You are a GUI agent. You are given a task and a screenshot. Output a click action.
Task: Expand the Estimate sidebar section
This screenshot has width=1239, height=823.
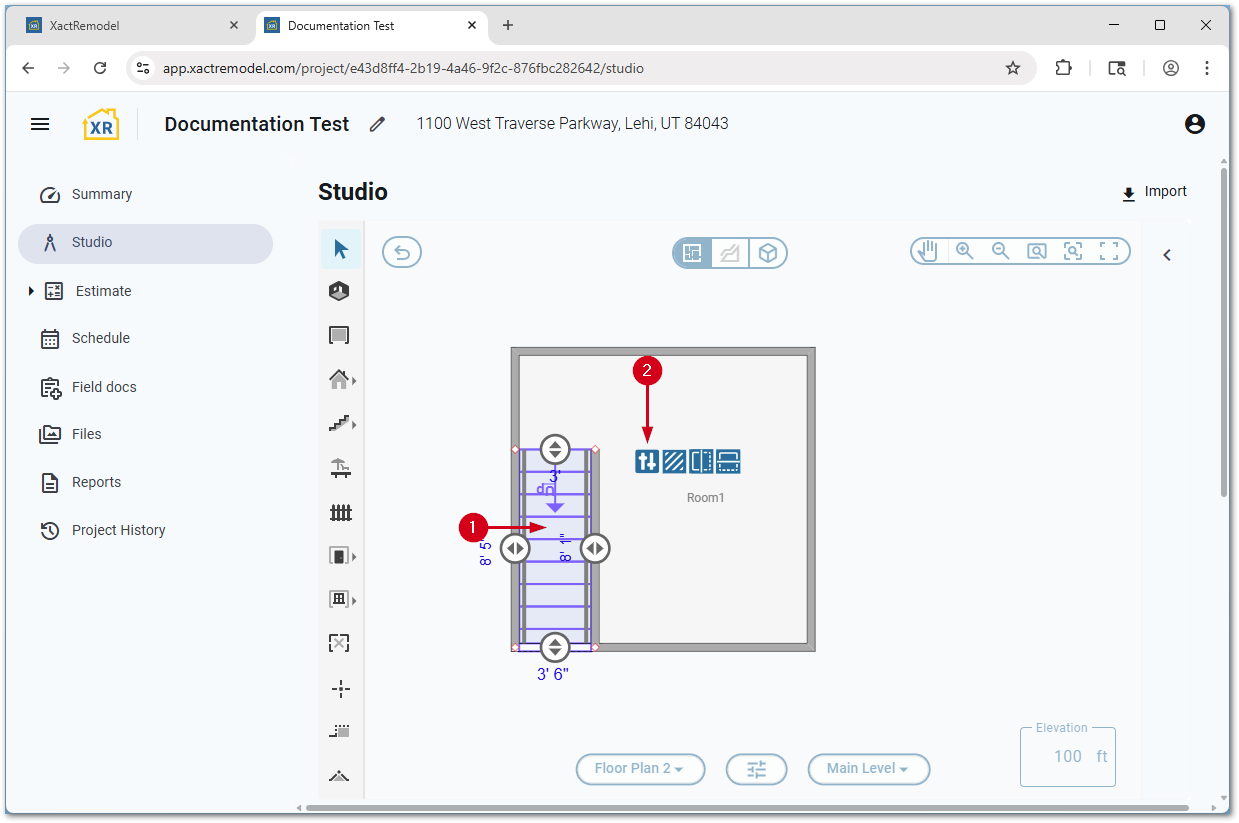(x=31, y=291)
